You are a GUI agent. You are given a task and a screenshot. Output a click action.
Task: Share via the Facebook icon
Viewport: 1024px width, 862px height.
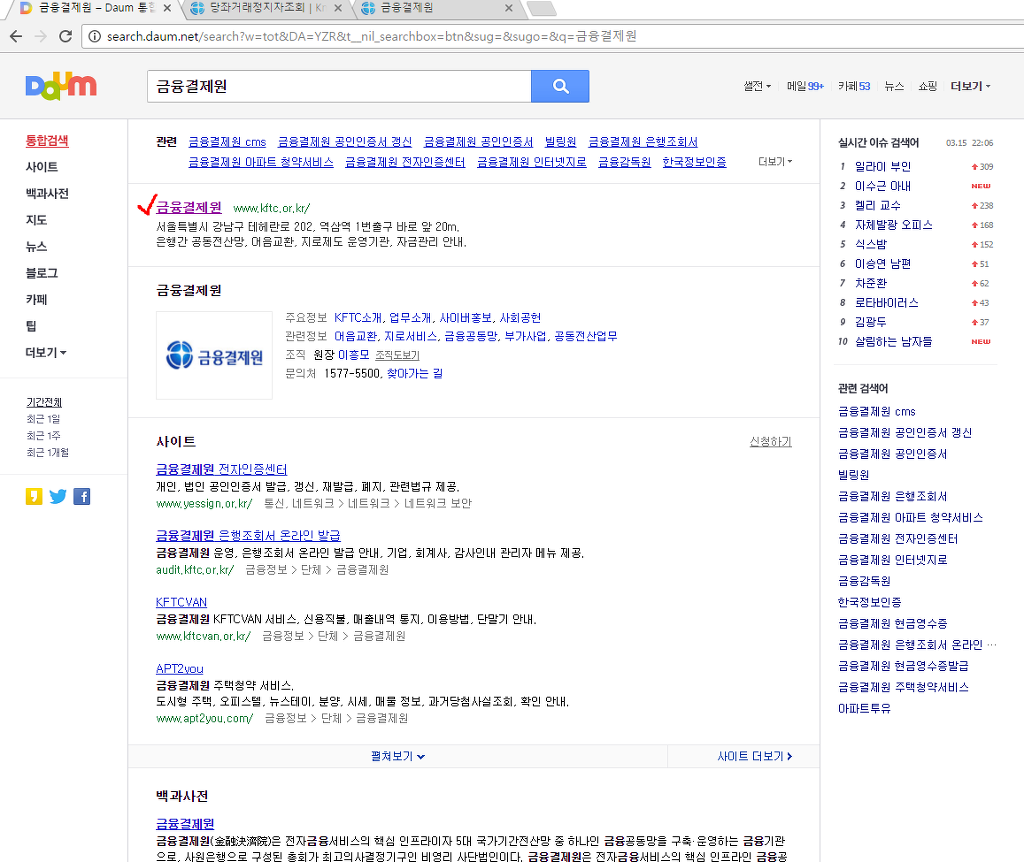tap(82, 496)
